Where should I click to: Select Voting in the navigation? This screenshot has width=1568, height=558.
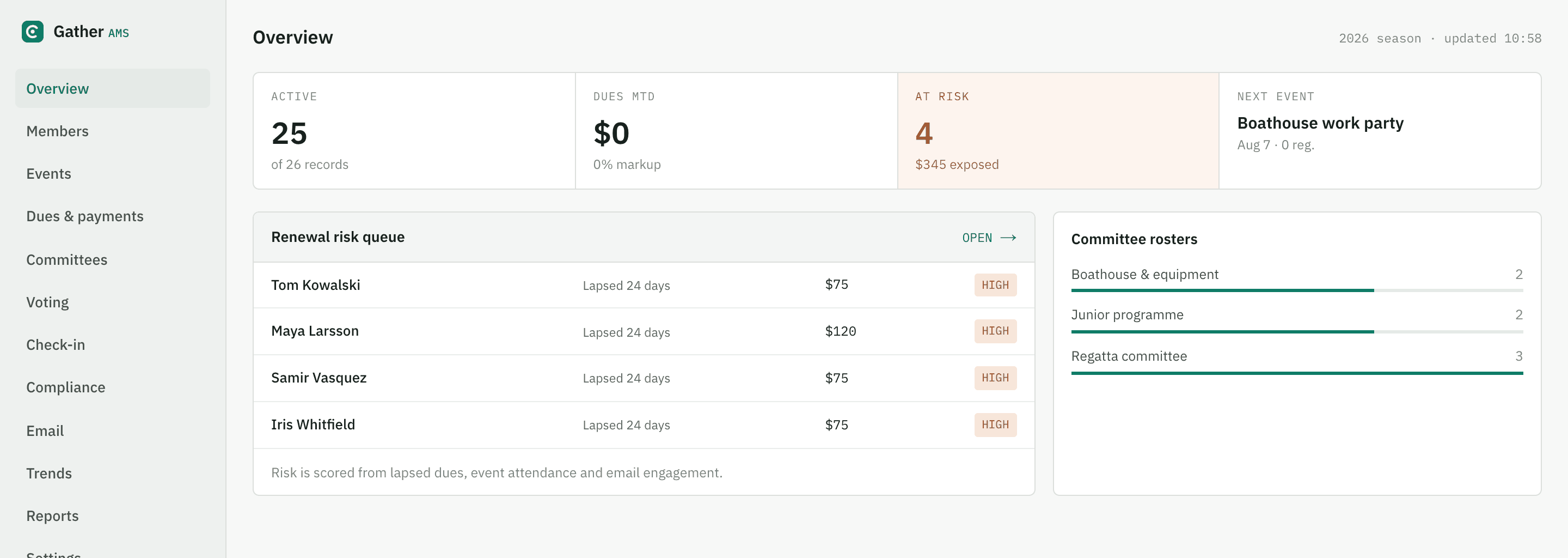pyautogui.click(x=113, y=302)
